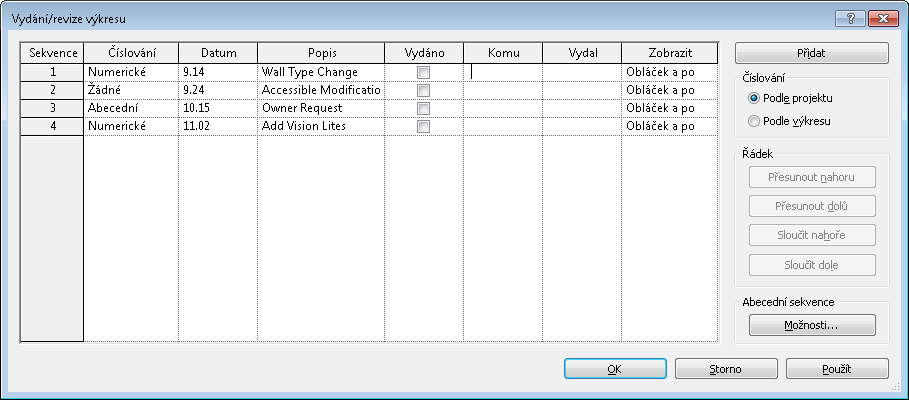Image resolution: width=909 pixels, height=400 pixels.
Task: Open Číslování dropdown cell in row 1
Action: [131, 72]
